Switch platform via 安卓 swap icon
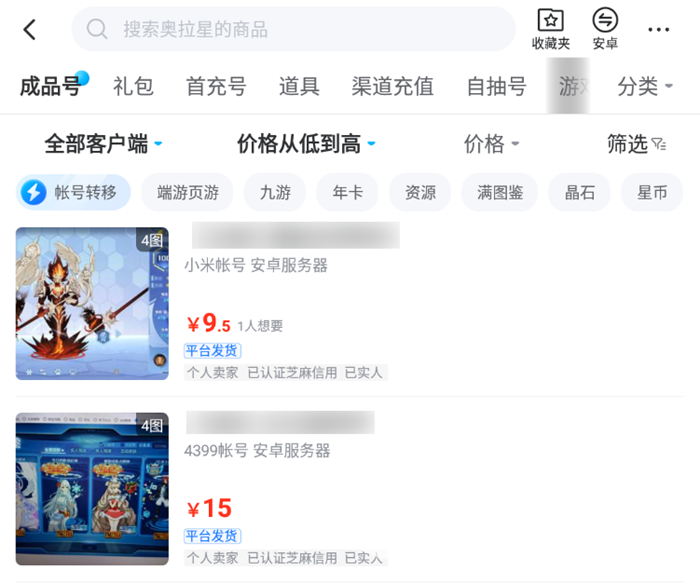 605,20
